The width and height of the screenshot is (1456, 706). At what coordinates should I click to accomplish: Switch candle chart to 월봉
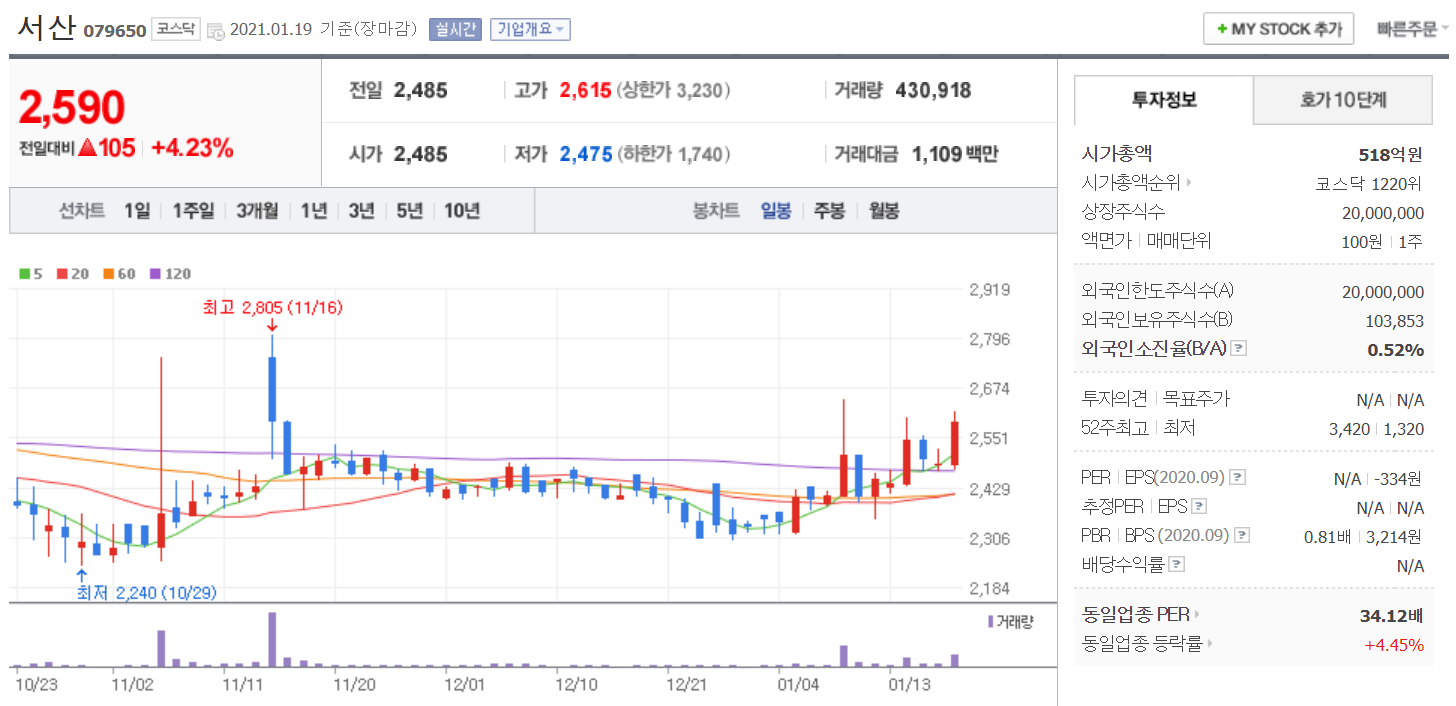[883, 211]
